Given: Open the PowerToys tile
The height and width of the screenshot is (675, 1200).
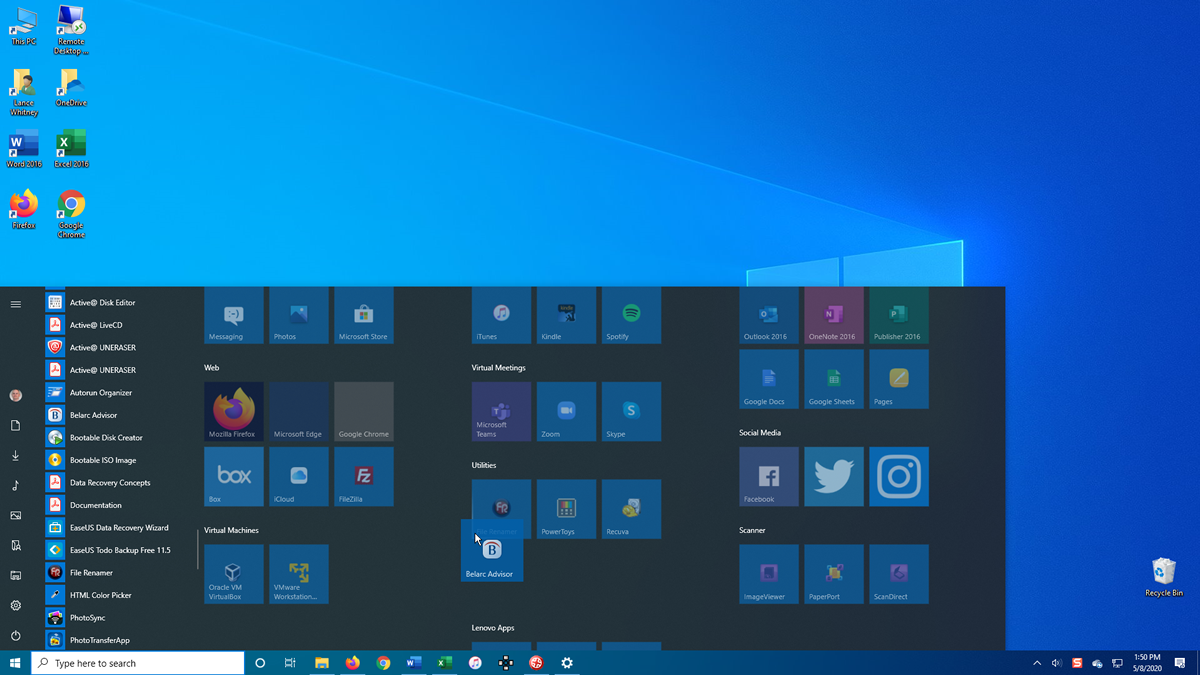Looking at the screenshot, I should click(567, 509).
